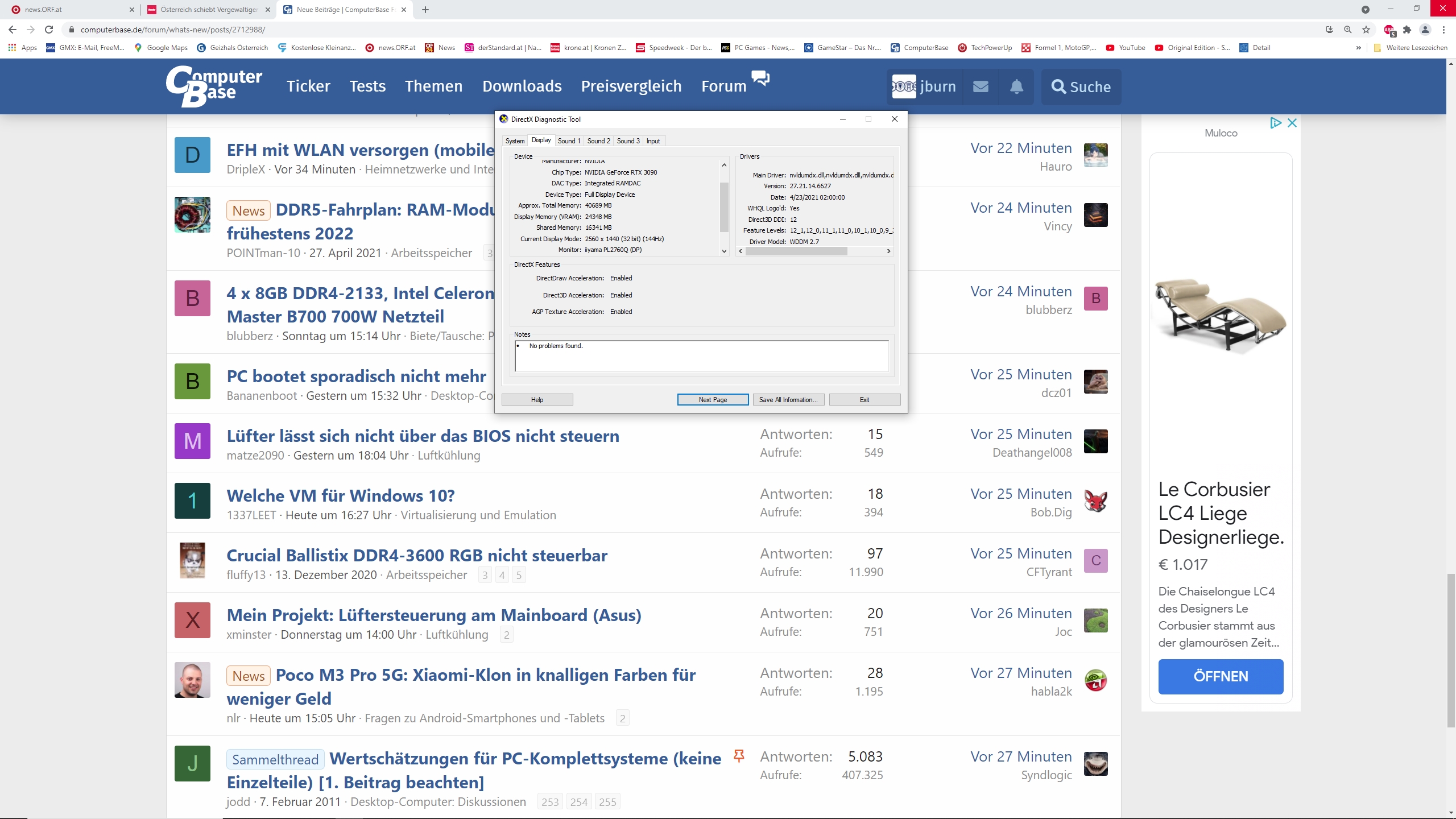Open the Adblock extension icon
Image resolution: width=1456 pixels, height=819 pixels.
(x=1389, y=30)
